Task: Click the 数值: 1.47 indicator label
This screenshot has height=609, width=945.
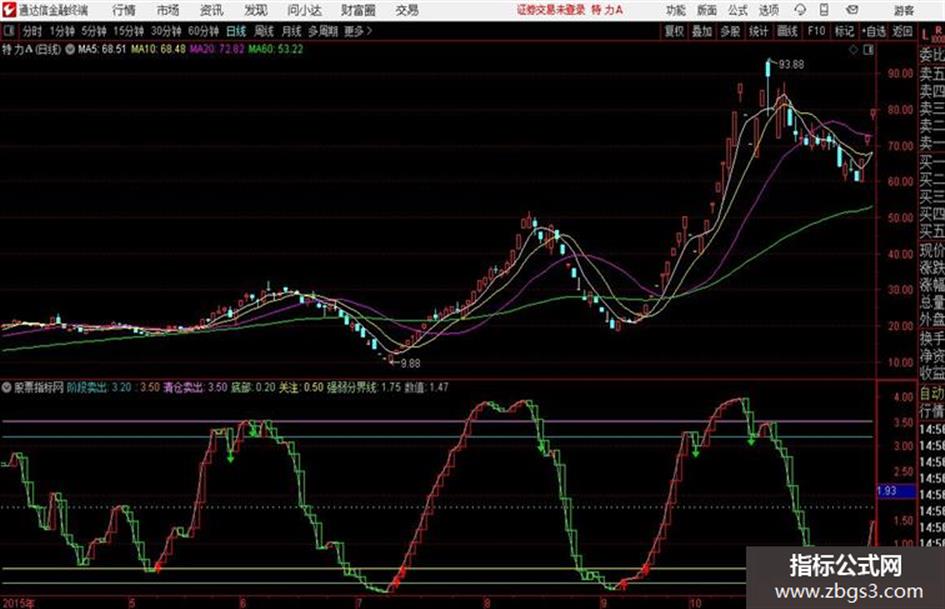Action: [x=426, y=387]
